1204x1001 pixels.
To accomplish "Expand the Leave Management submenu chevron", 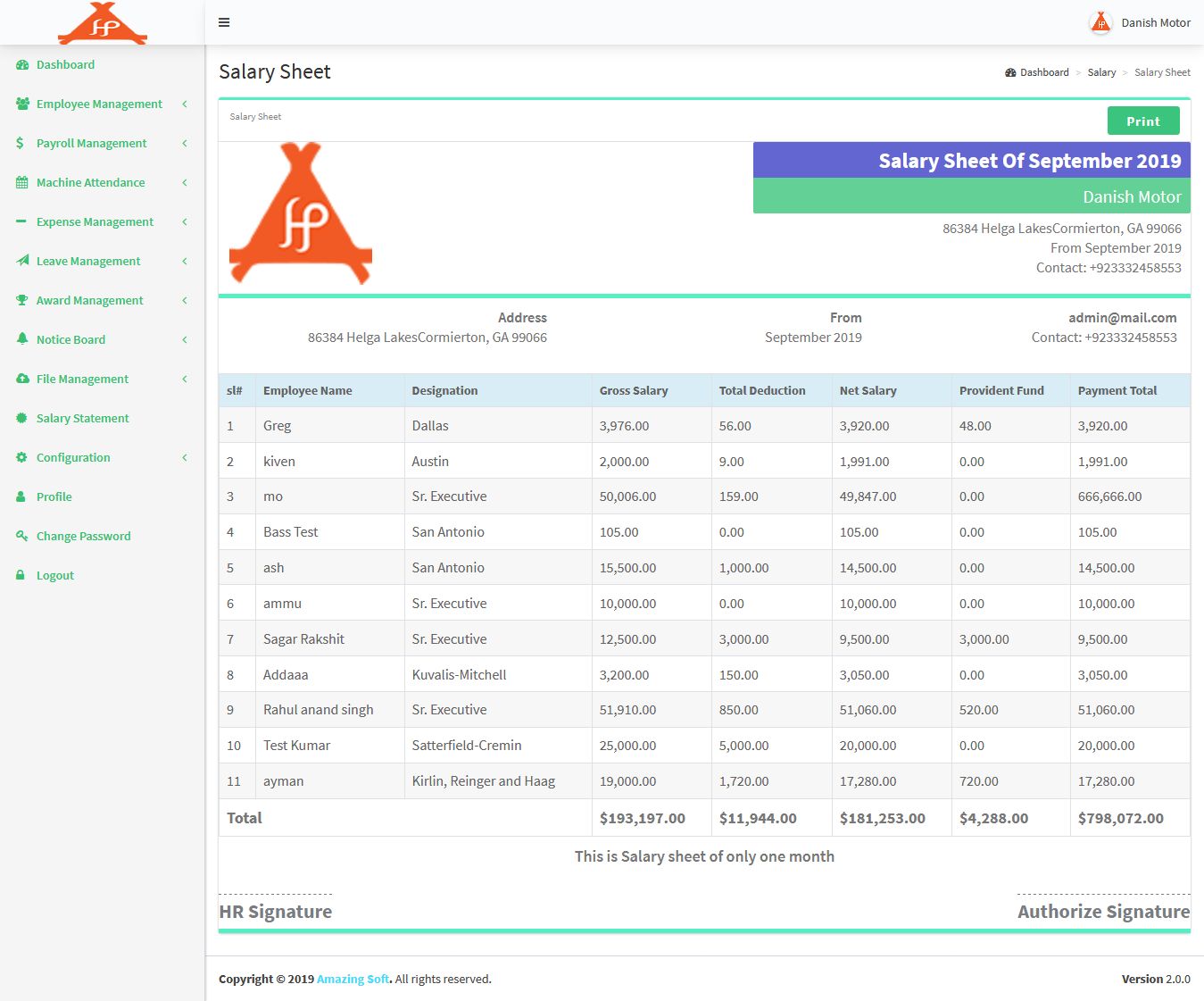I will point(185,261).
